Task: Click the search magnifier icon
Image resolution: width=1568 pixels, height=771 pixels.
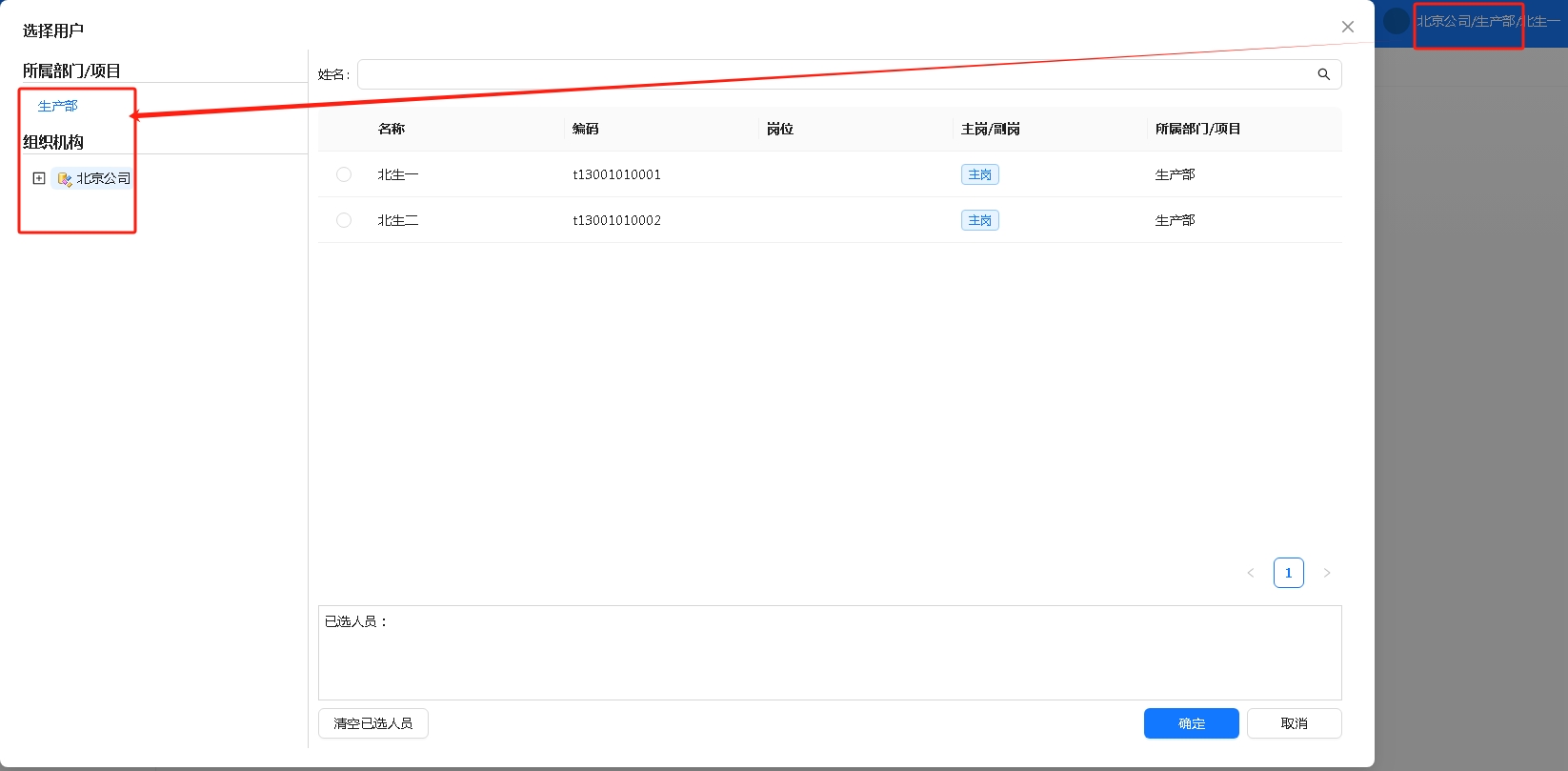Action: point(1323,74)
